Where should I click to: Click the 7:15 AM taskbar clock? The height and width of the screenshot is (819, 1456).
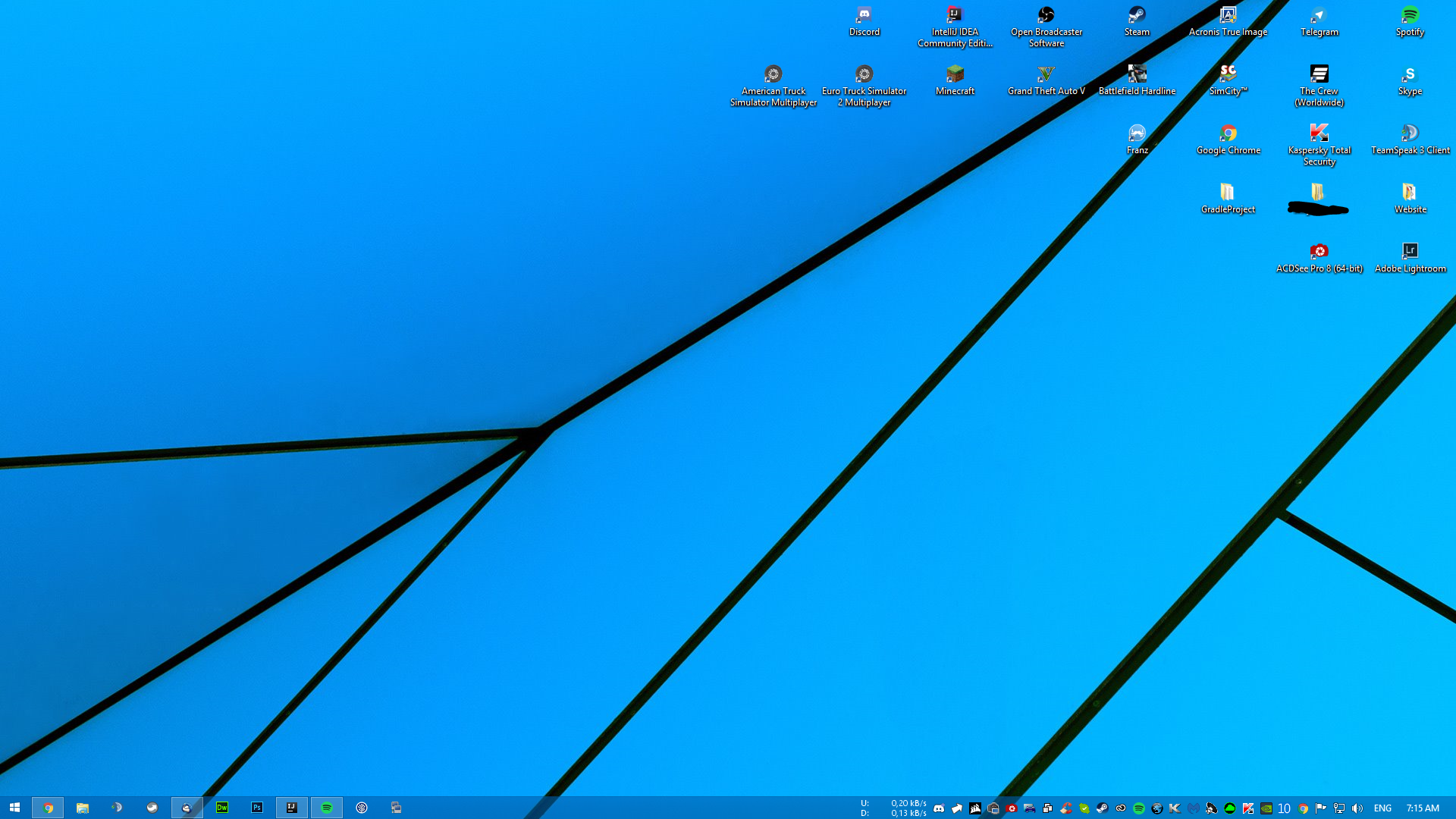[x=1423, y=808]
